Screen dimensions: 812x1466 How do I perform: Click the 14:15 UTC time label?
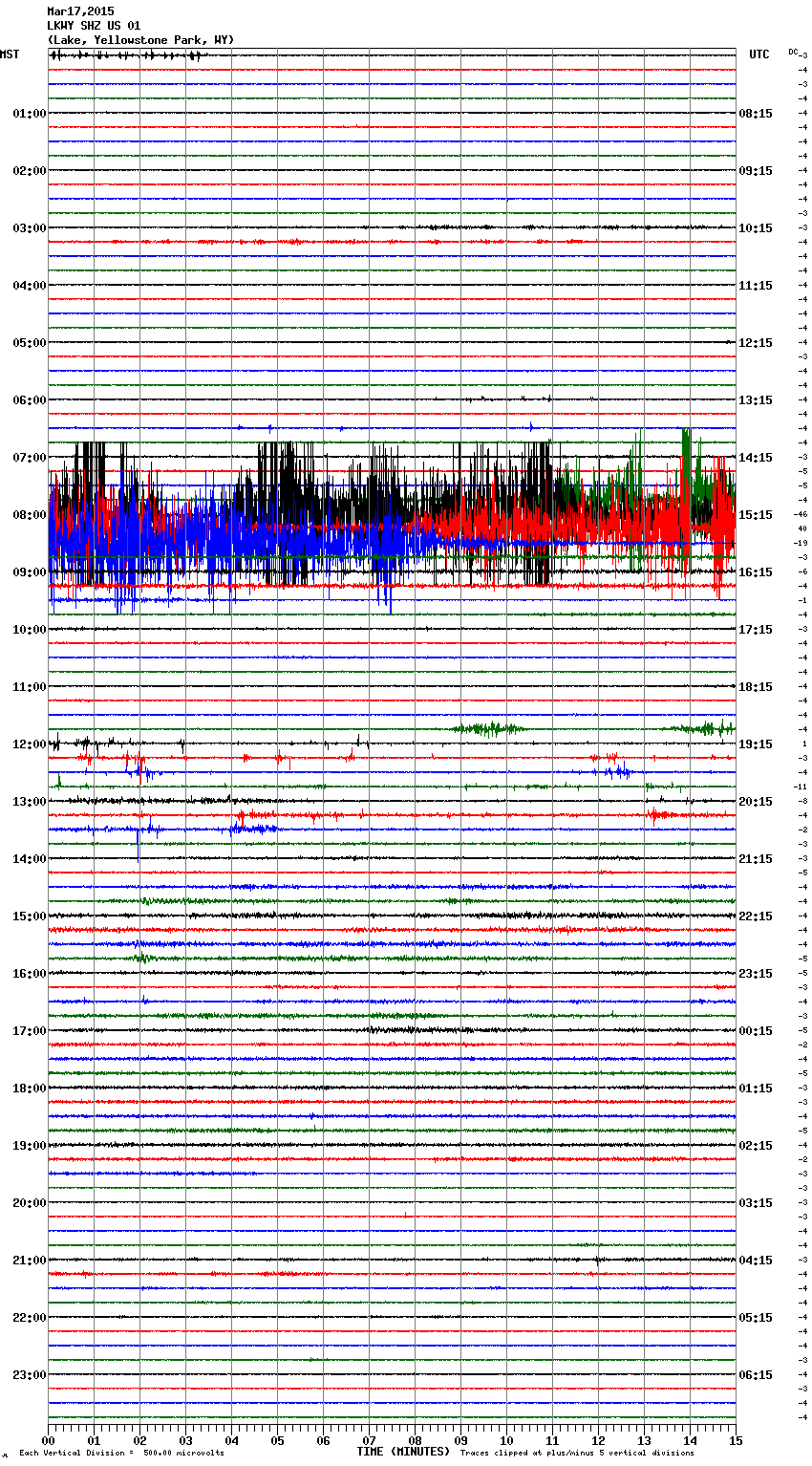coord(756,458)
